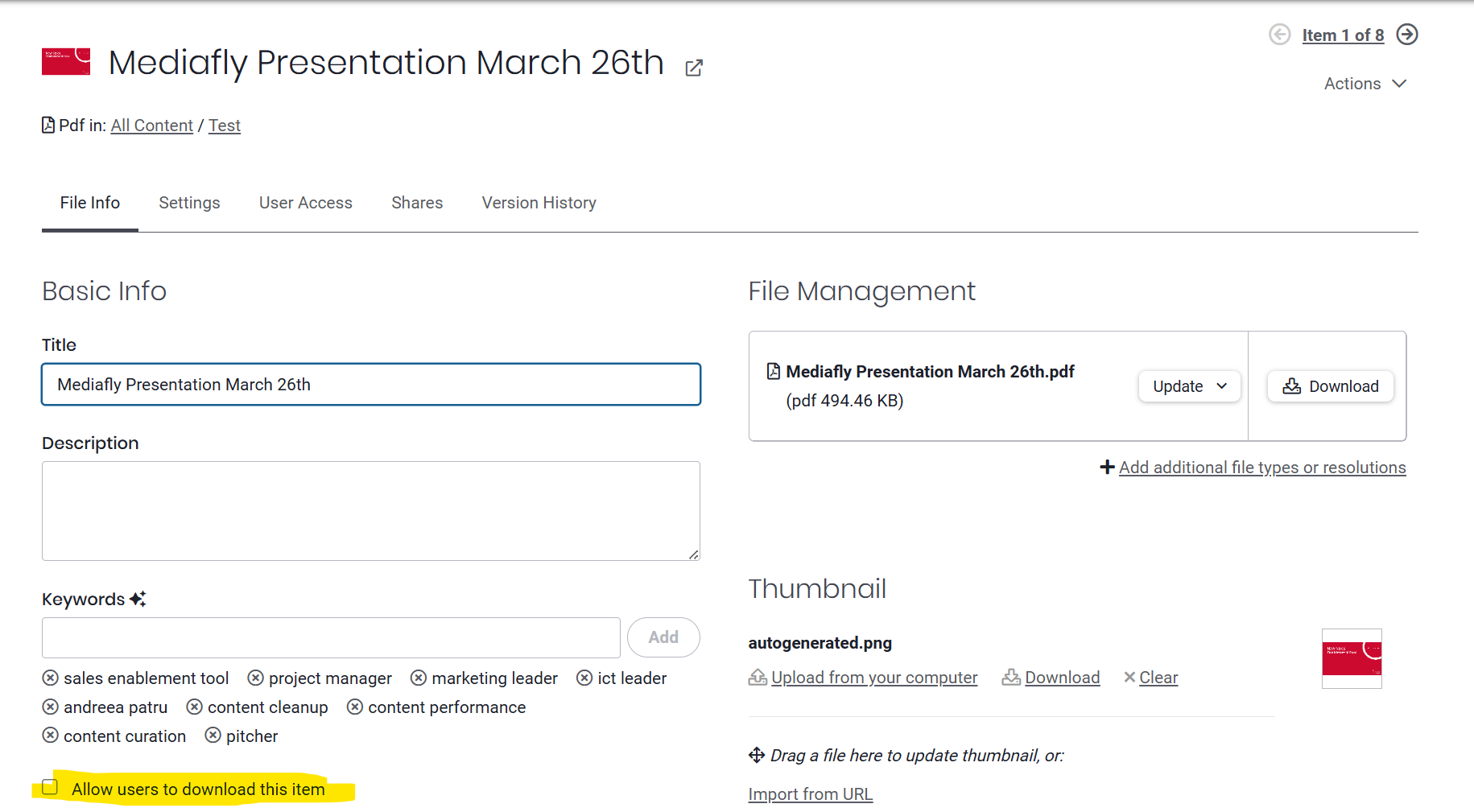Image resolution: width=1474 pixels, height=812 pixels.
Task: Open the User Access tab
Action: click(x=306, y=203)
